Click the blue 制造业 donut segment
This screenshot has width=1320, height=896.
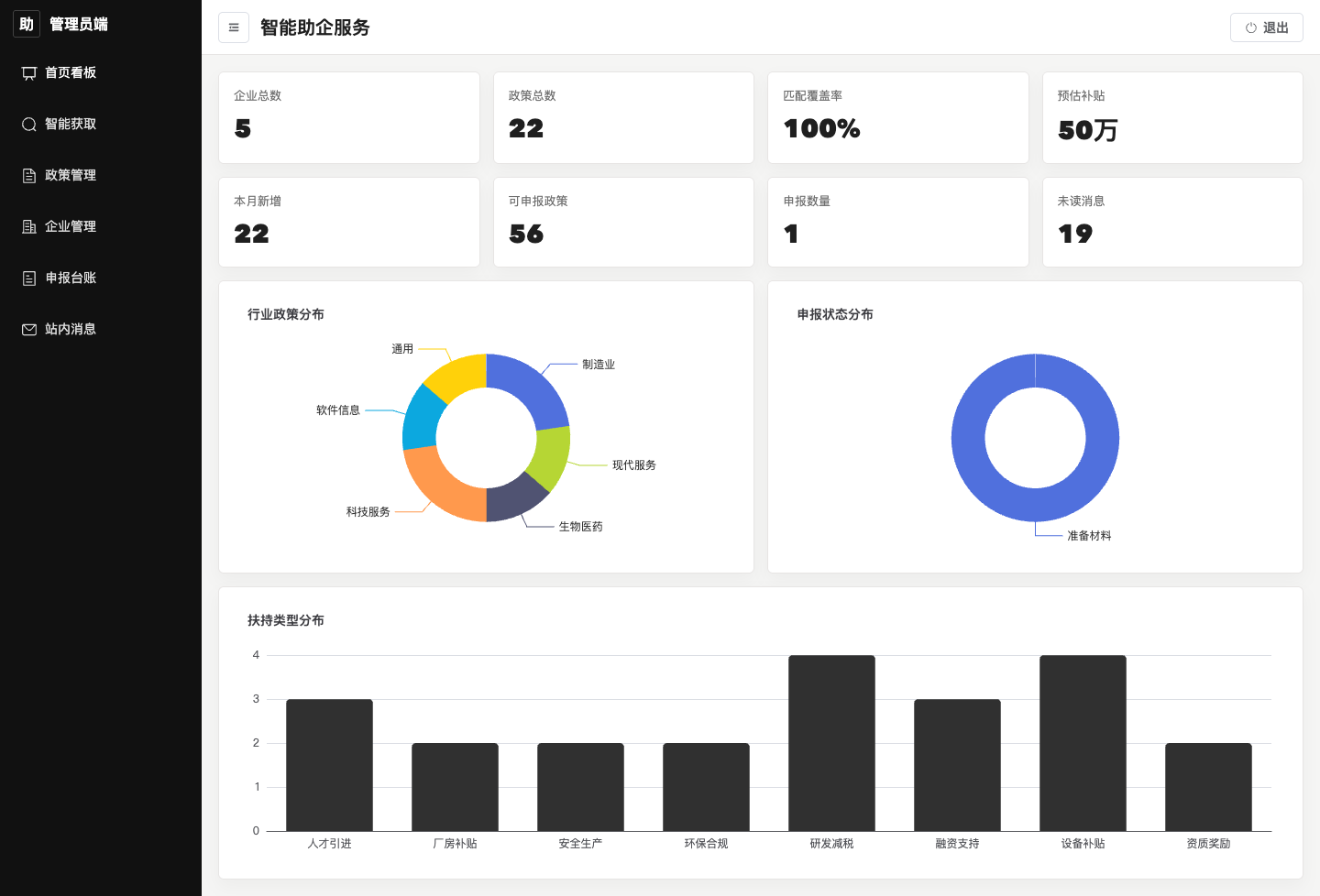[532, 389]
